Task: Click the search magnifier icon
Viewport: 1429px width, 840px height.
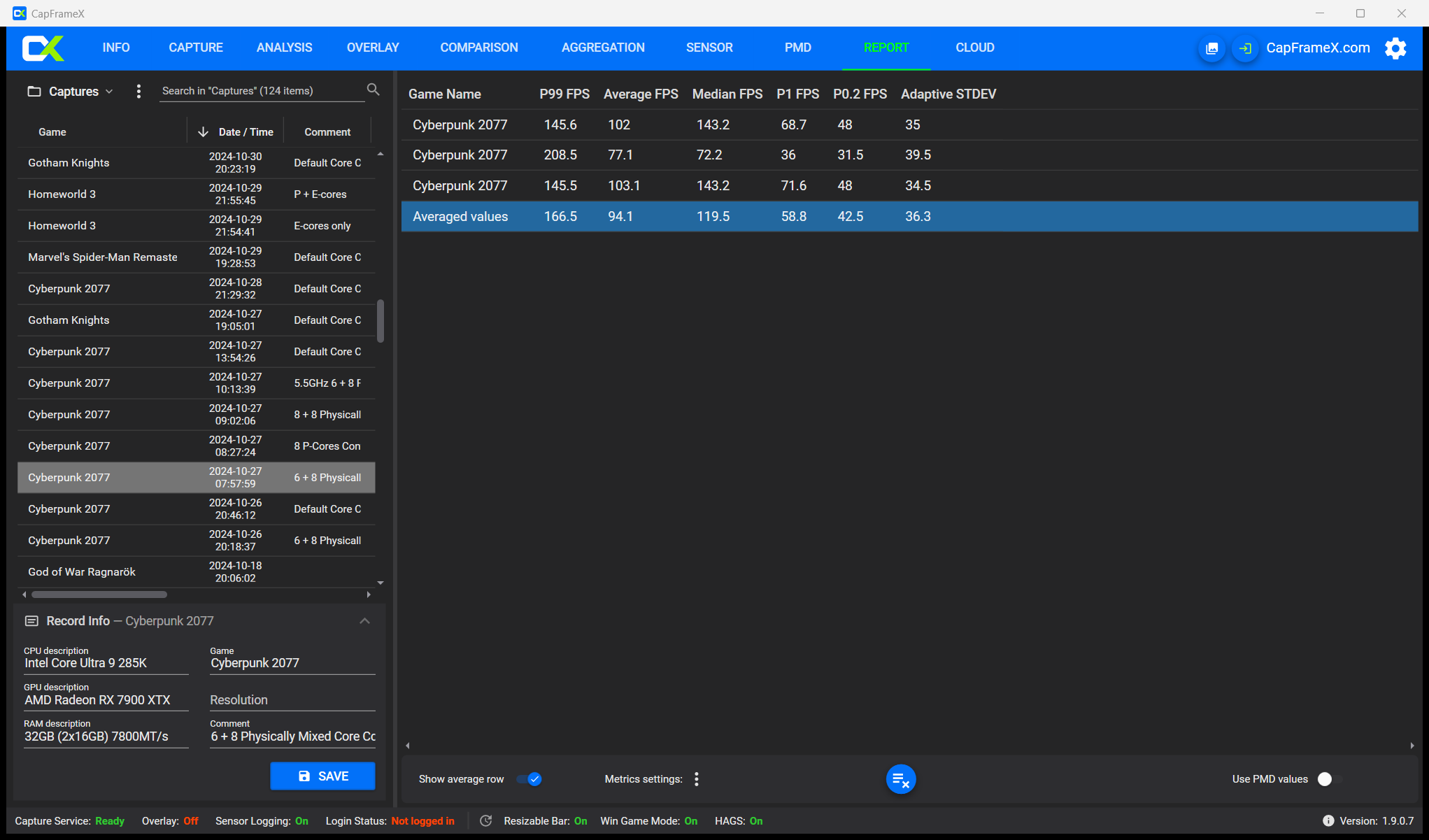Action: (x=374, y=90)
